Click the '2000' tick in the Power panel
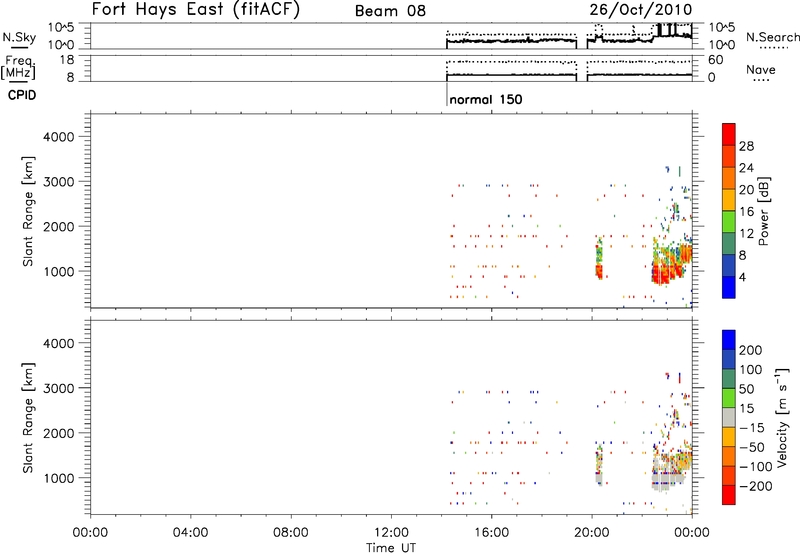 58,226
